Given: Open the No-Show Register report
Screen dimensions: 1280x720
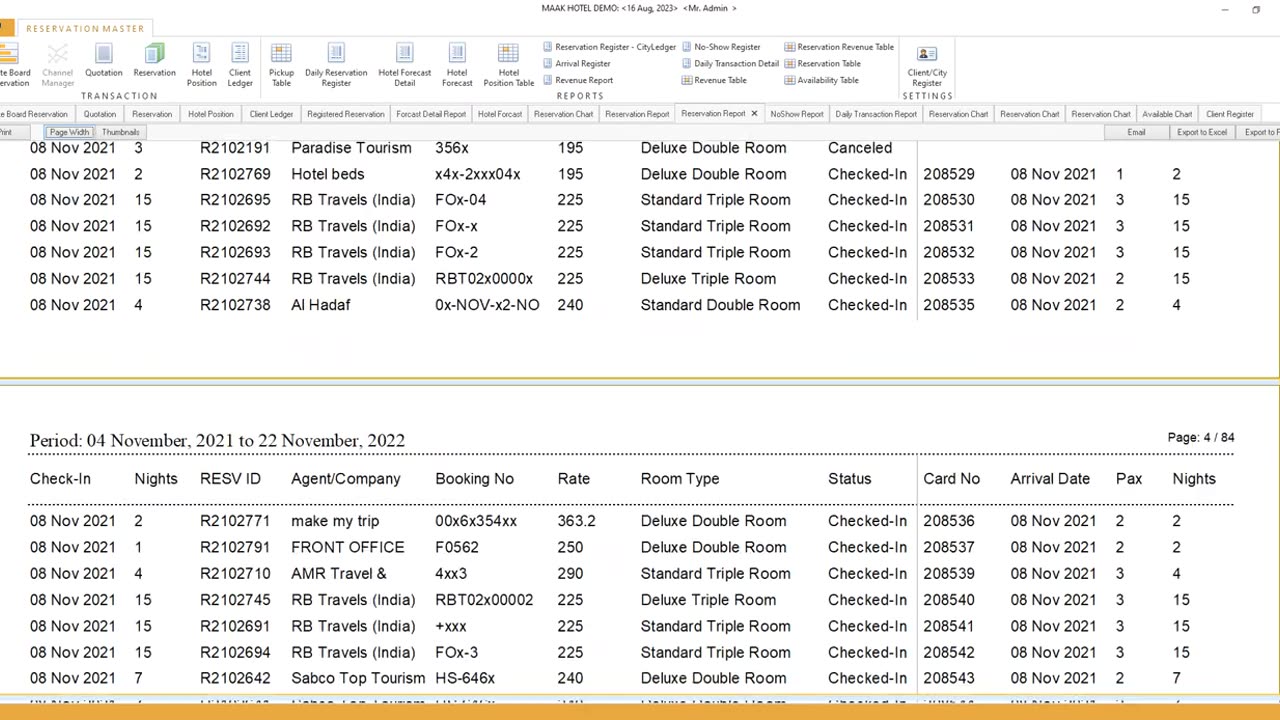Looking at the screenshot, I should 721,47.
